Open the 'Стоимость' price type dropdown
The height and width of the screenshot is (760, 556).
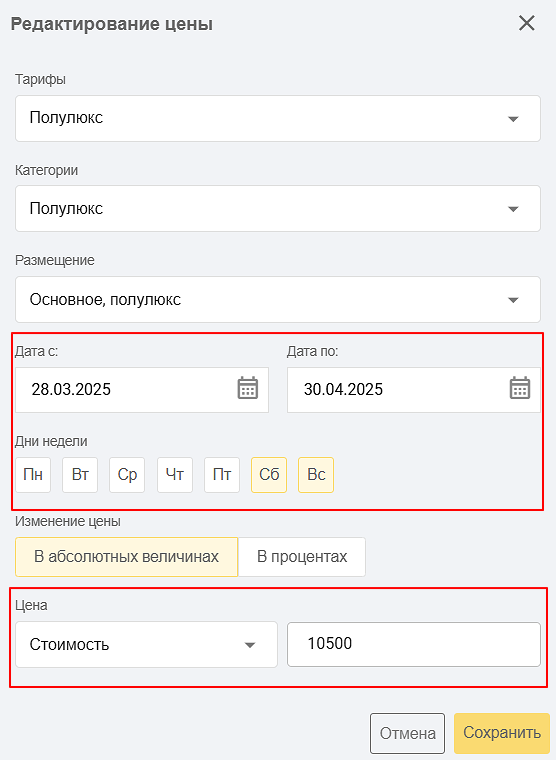point(146,645)
